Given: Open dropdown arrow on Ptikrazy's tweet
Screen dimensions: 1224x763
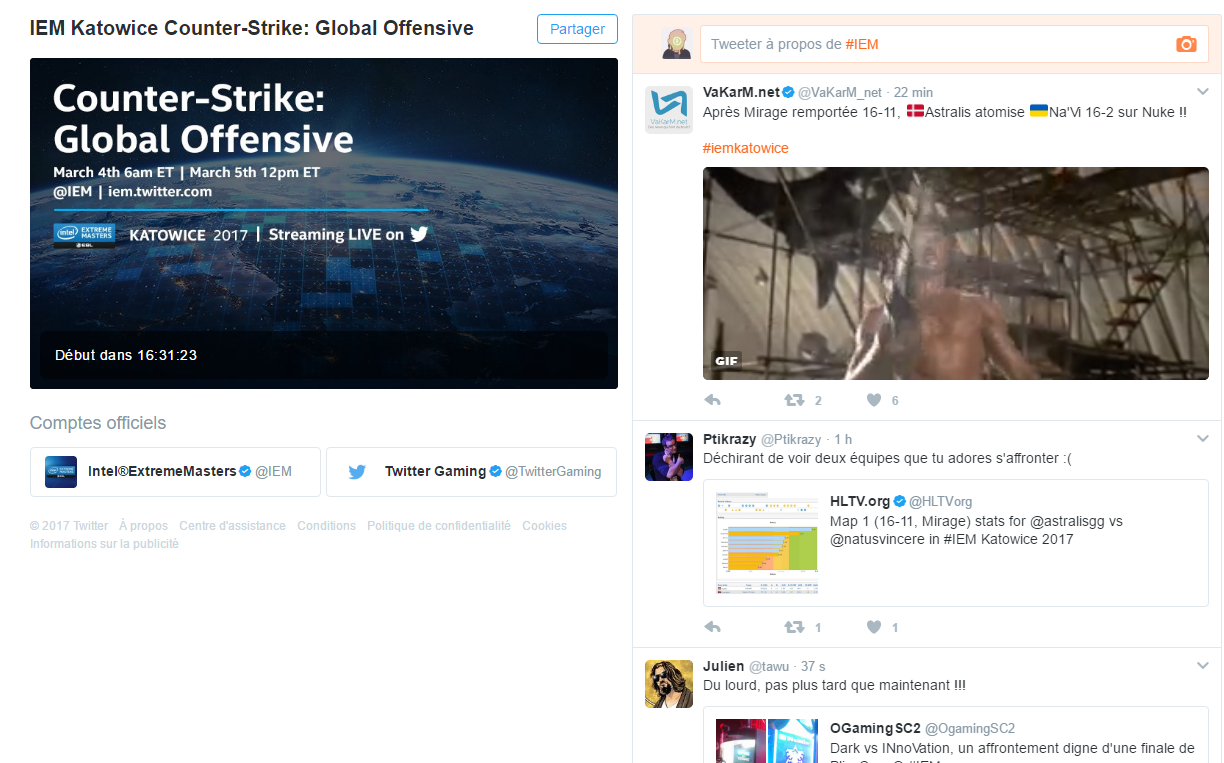Looking at the screenshot, I should 1203,439.
